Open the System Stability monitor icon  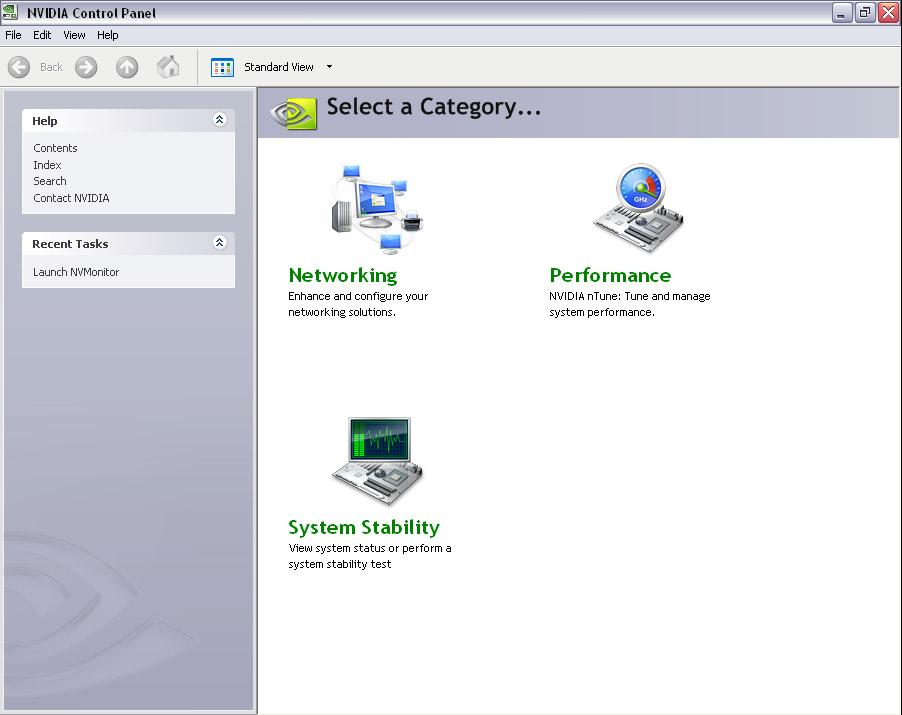point(377,461)
